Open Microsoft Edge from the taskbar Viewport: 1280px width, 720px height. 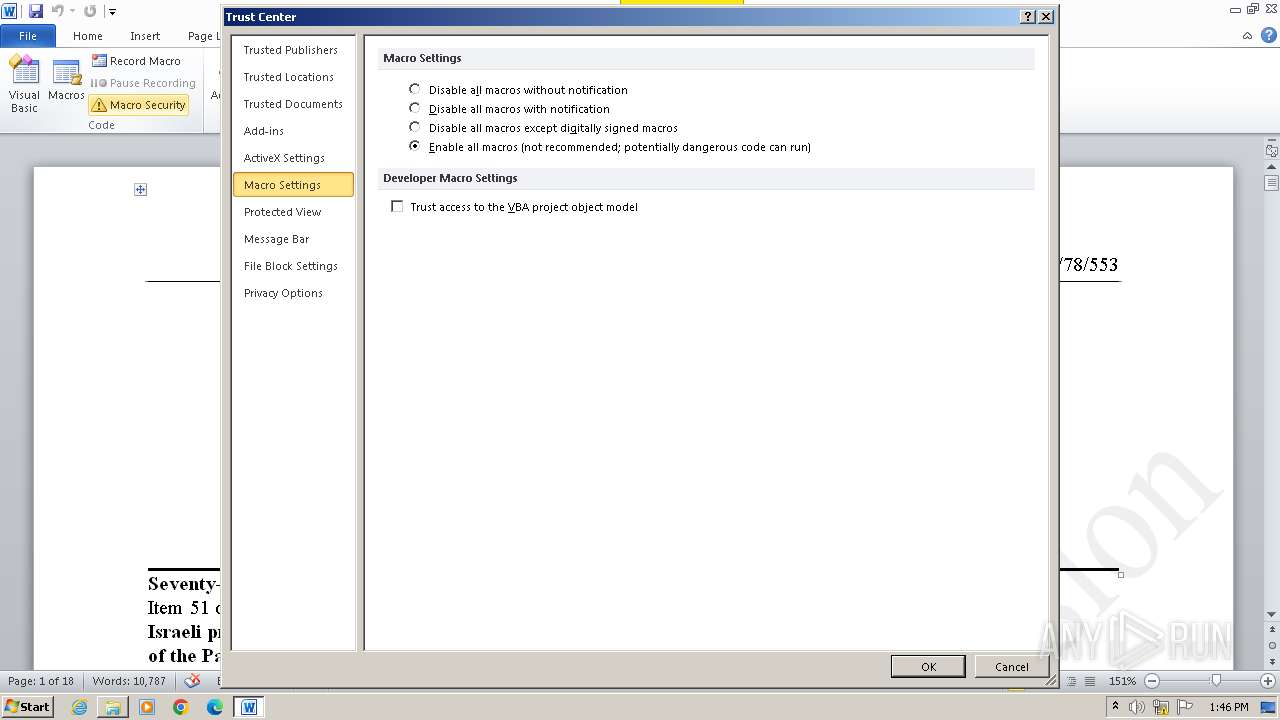(215, 707)
